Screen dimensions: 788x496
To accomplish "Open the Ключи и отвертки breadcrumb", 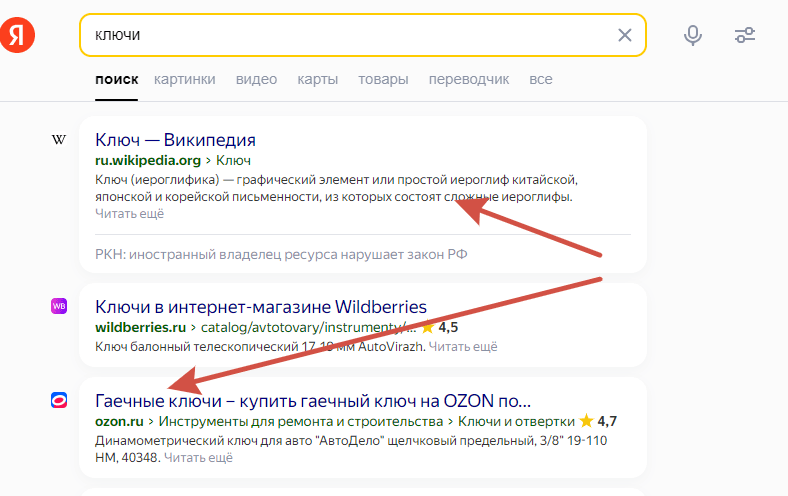I will point(516,421).
